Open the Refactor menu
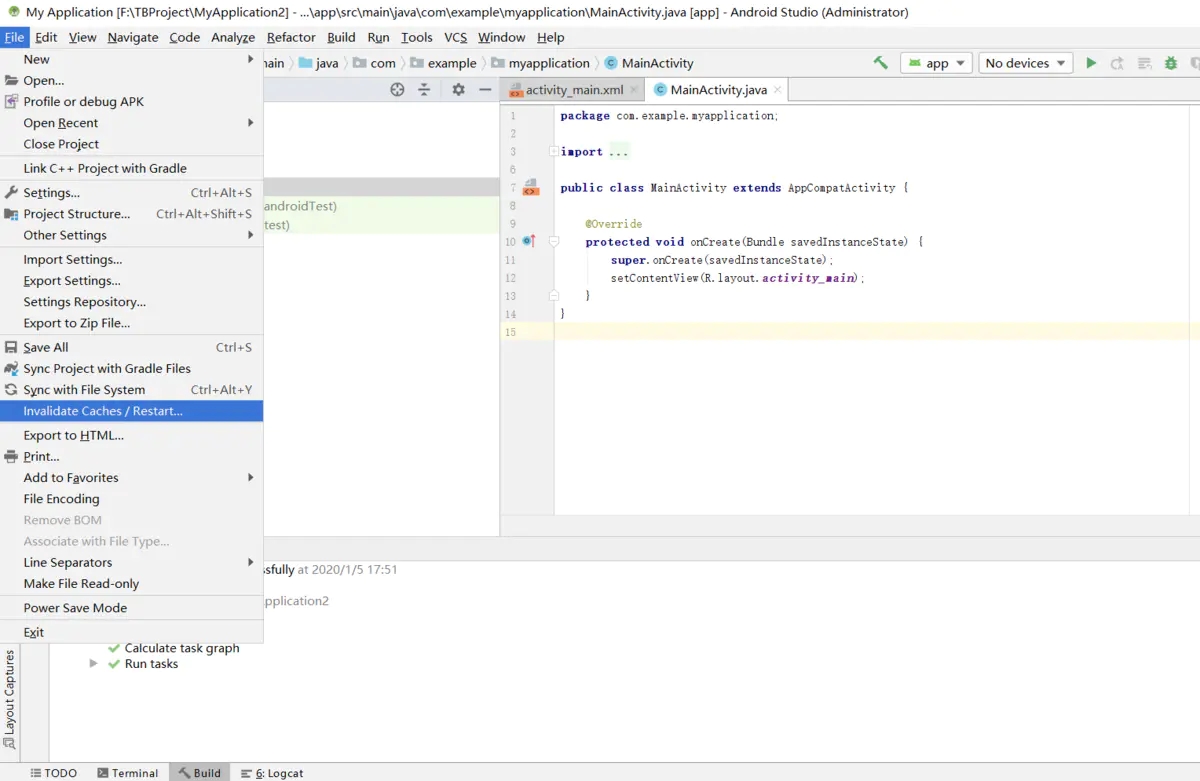1200x781 pixels. [x=291, y=37]
